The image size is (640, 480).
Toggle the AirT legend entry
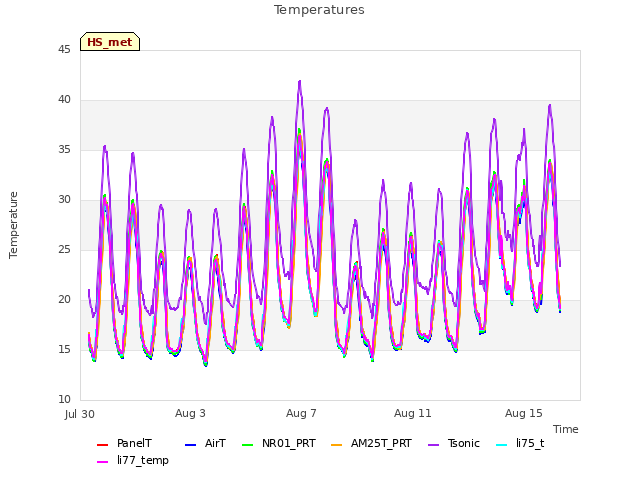(205, 444)
